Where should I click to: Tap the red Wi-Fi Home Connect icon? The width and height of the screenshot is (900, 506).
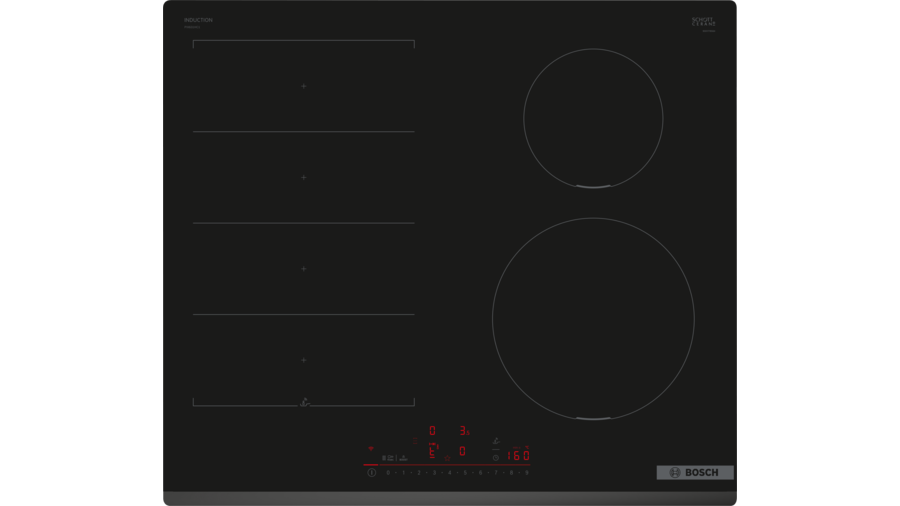pos(371,449)
